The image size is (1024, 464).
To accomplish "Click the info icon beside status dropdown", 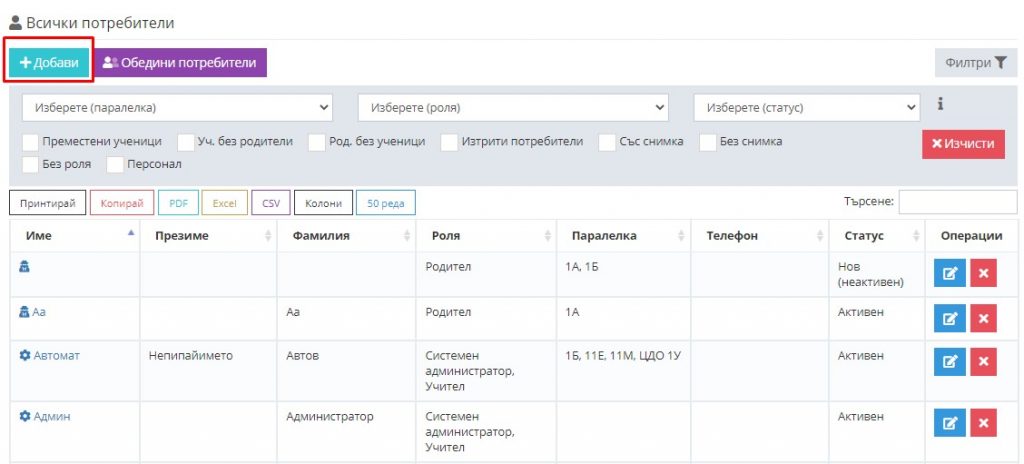I will [940, 104].
